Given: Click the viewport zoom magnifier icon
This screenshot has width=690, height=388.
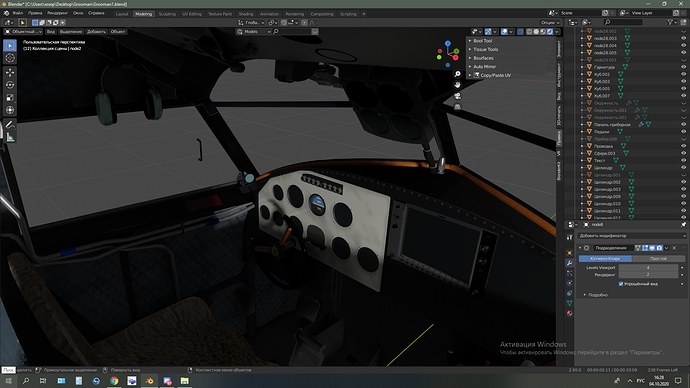Looking at the screenshot, I should [458, 74].
